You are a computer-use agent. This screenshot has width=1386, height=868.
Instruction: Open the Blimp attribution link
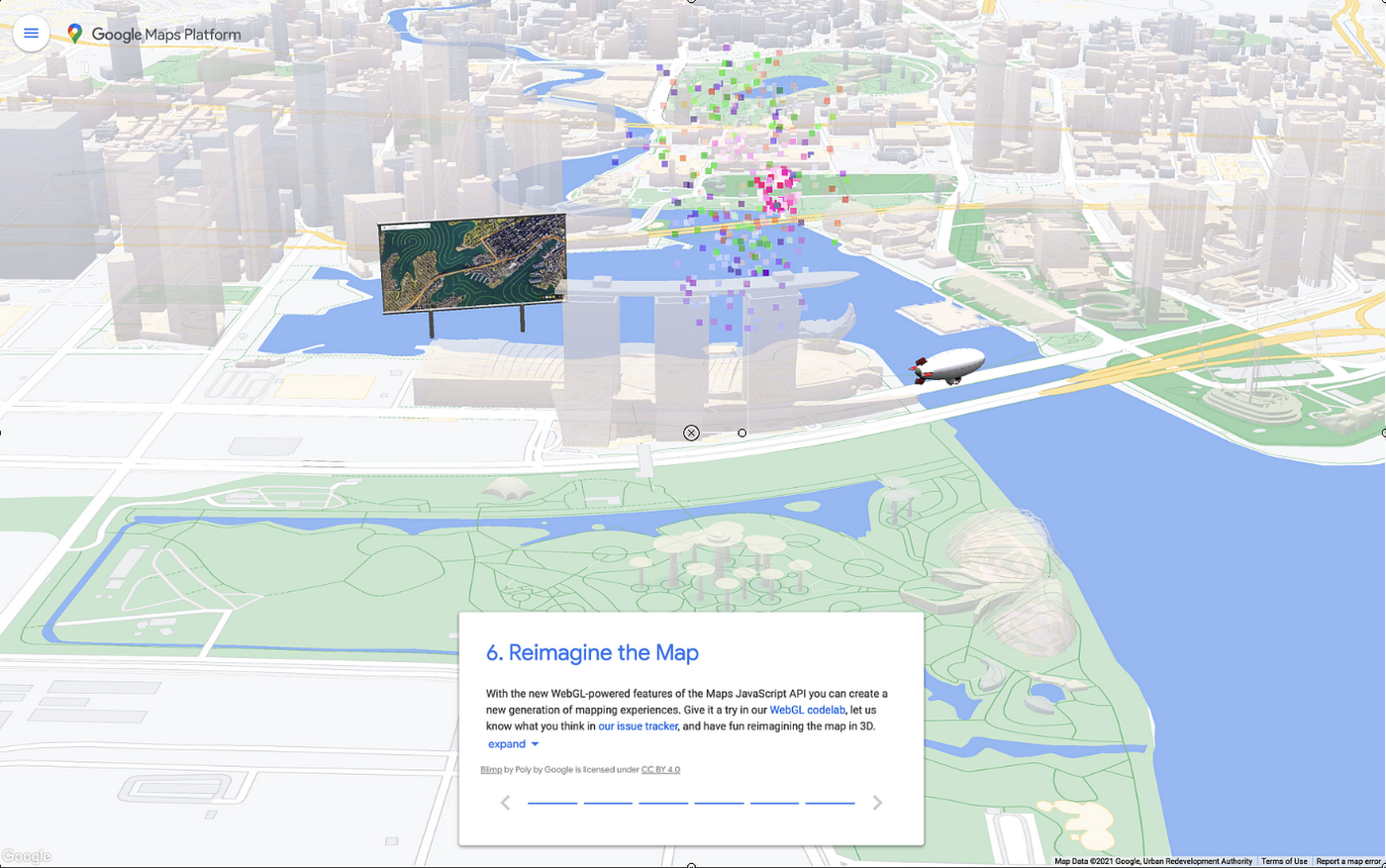tap(491, 769)
